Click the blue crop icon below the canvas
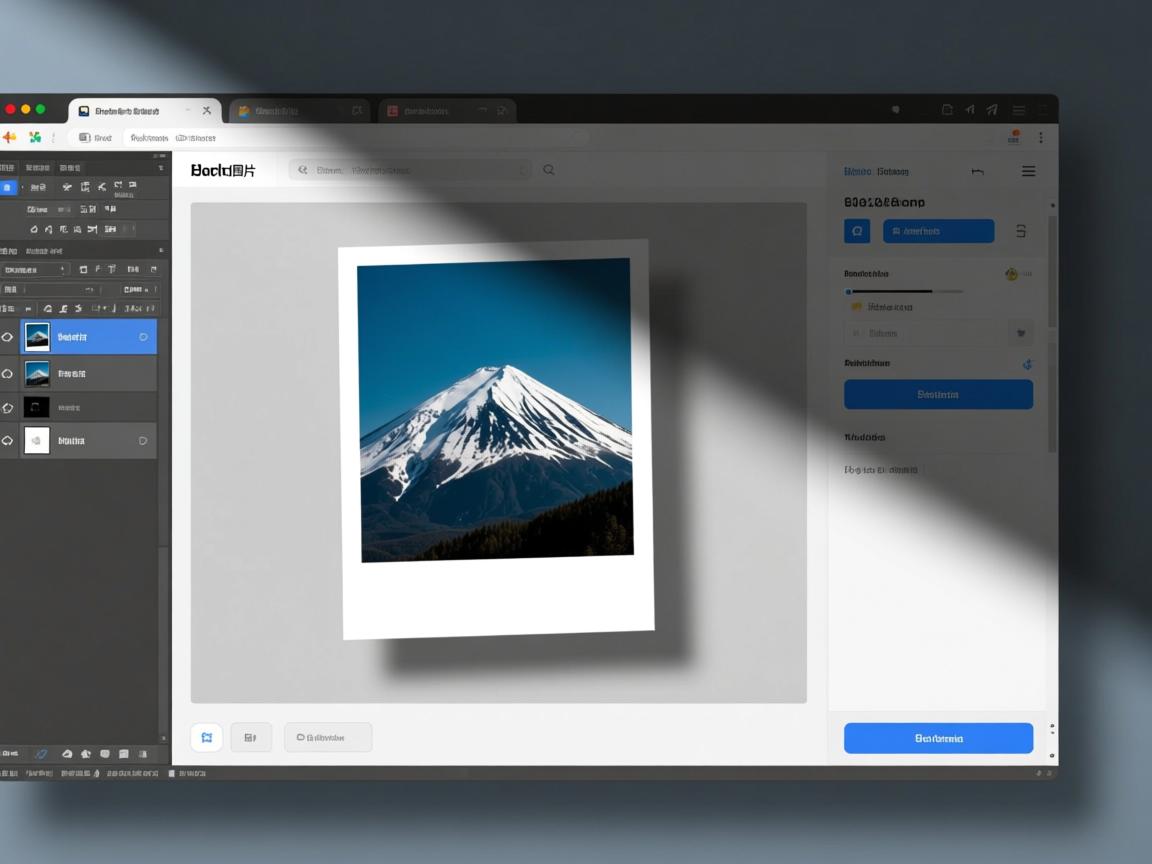1152x864 pixels. pos(206,738)
